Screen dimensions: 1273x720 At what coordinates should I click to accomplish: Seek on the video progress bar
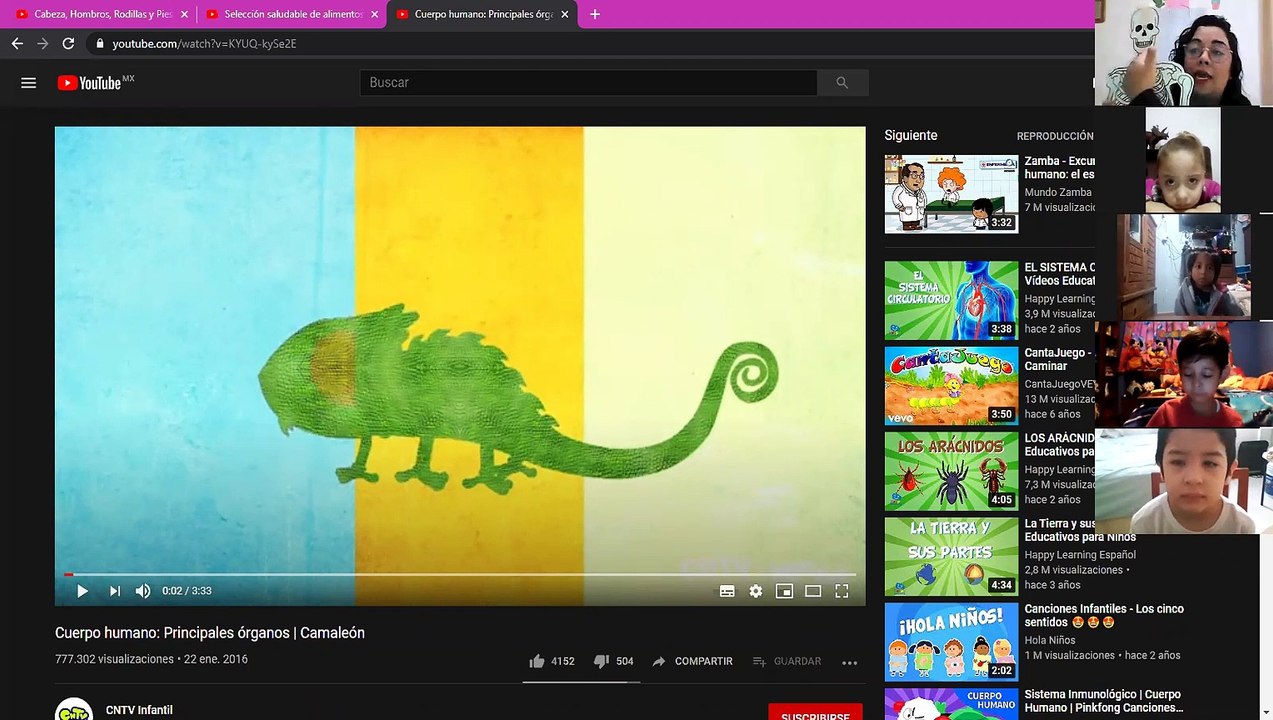(460, 574)
